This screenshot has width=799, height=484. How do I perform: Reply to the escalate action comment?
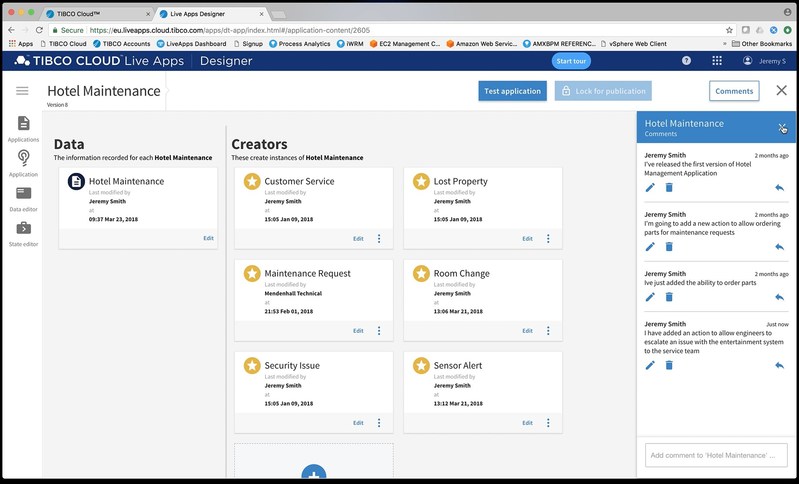point(779,365)
